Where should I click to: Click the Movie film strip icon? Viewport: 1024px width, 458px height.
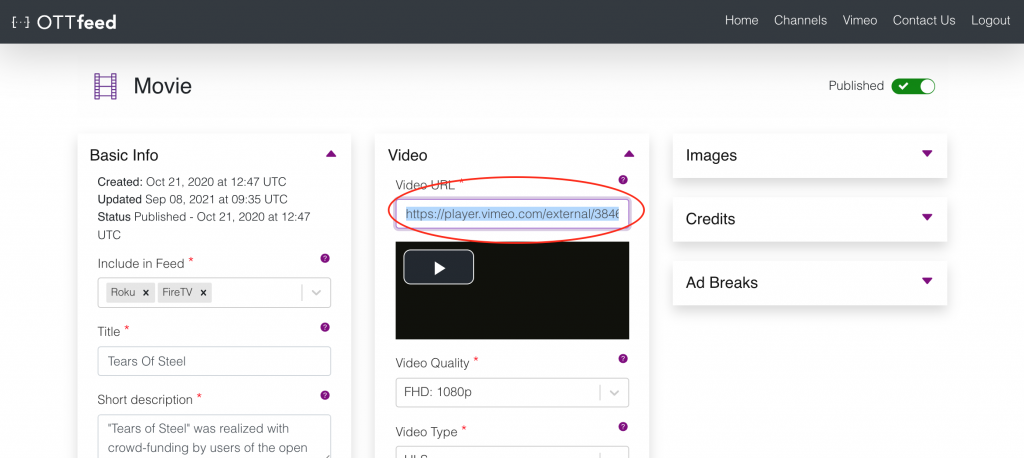tap(106, 87)
